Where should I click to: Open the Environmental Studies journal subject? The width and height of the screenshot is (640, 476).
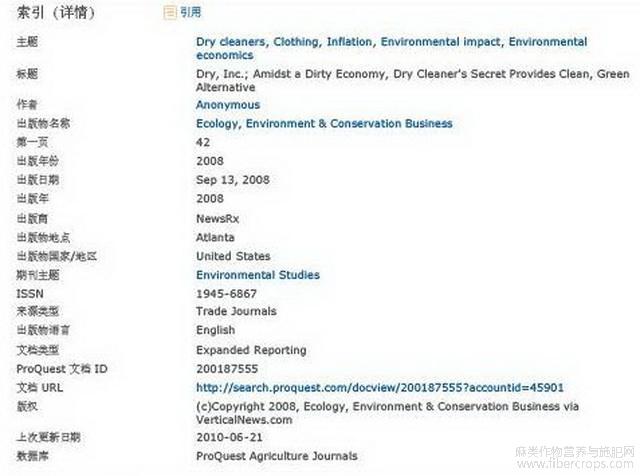tap(258, 275)
